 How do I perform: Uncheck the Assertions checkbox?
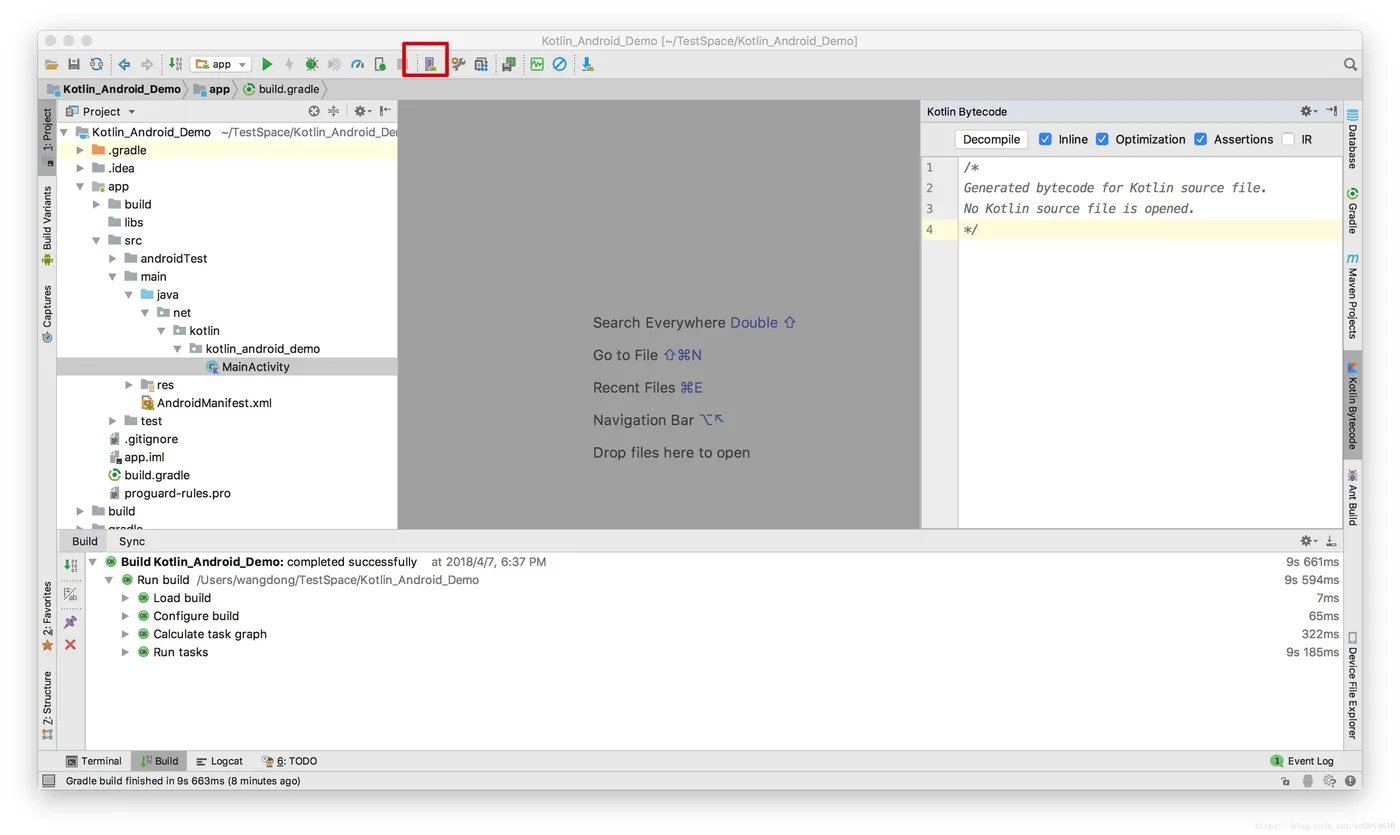(1200, 139)
